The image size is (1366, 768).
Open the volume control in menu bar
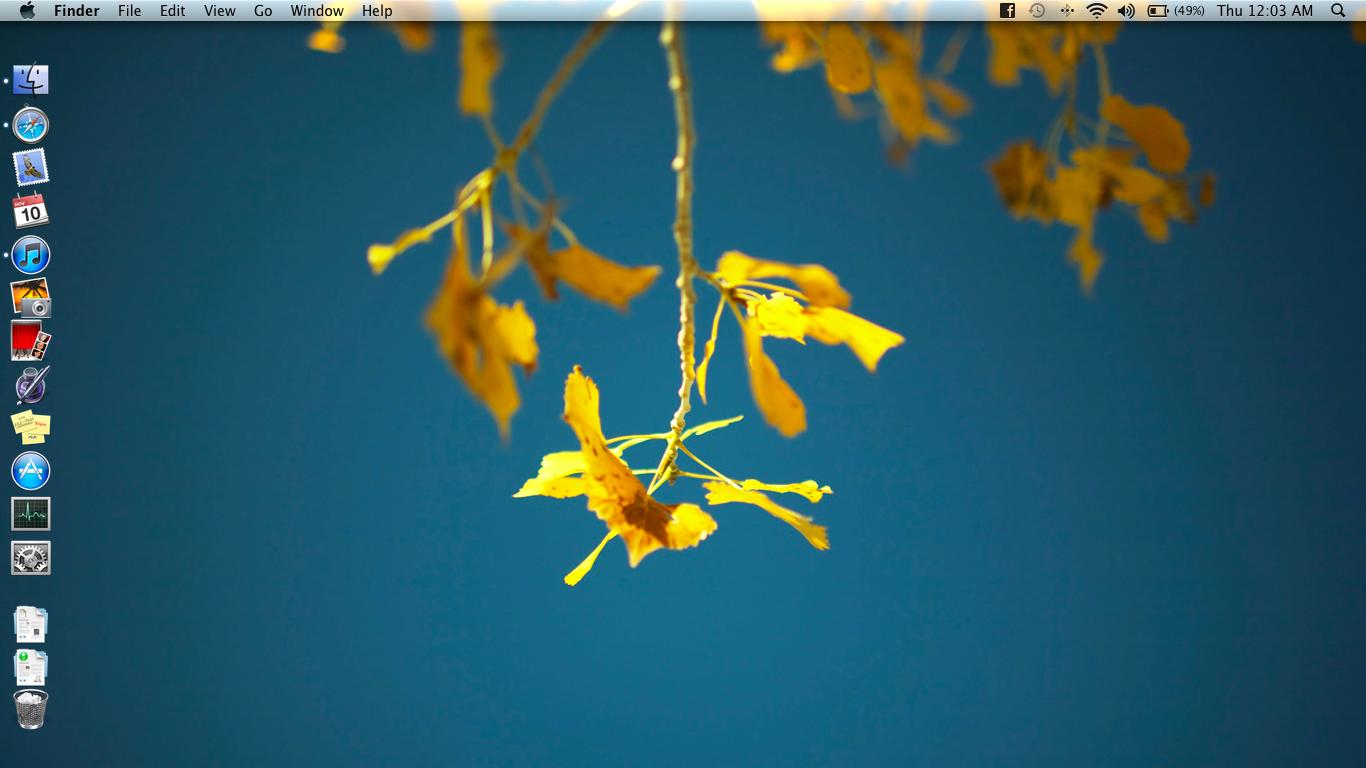click(x=1126, y=11)
